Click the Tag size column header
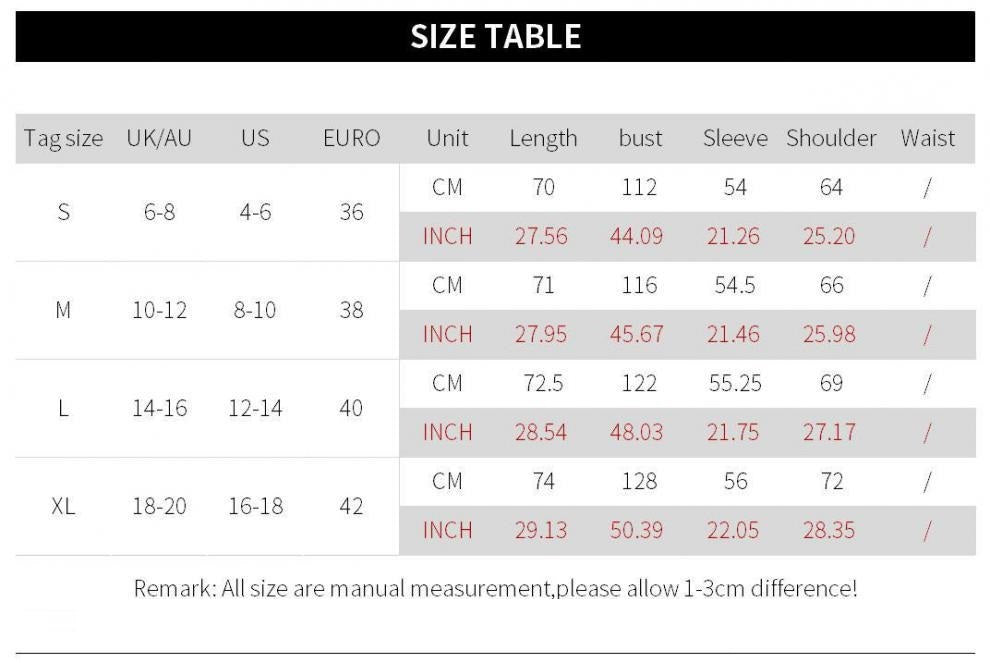 (x=63, y=138)
